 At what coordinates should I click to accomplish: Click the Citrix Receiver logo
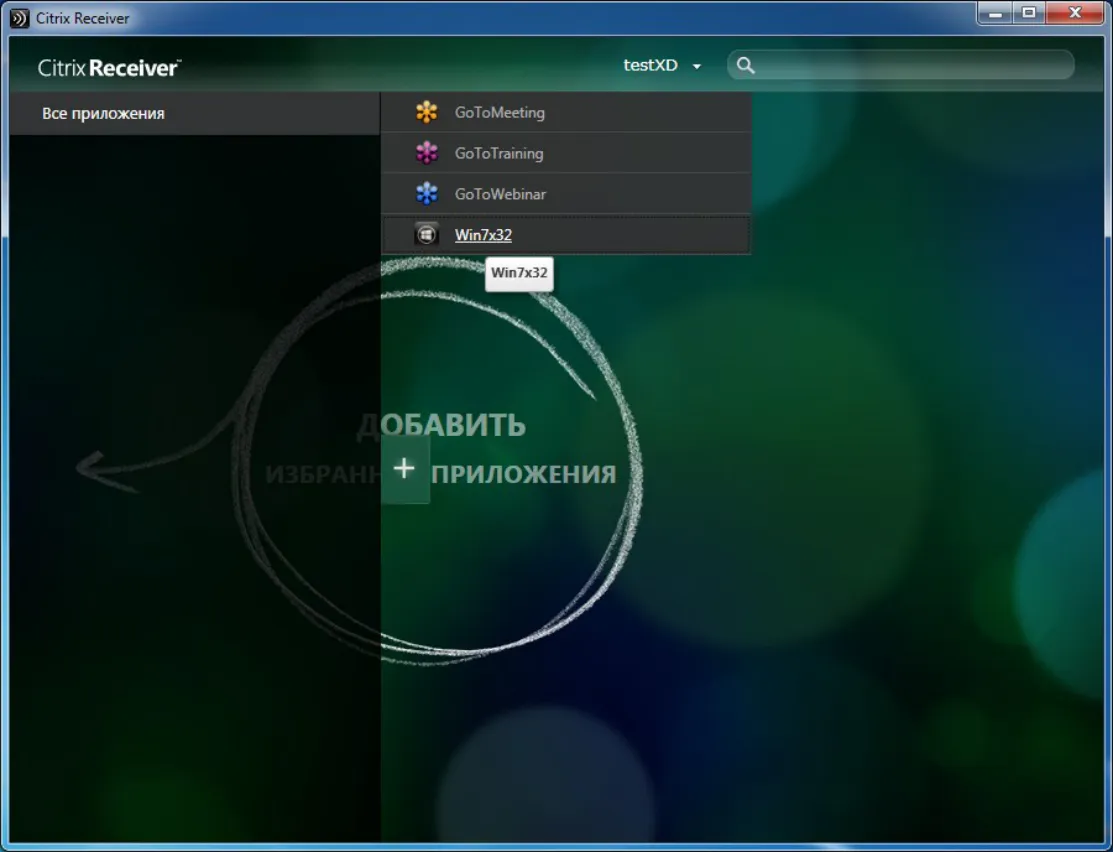[109, 67]
